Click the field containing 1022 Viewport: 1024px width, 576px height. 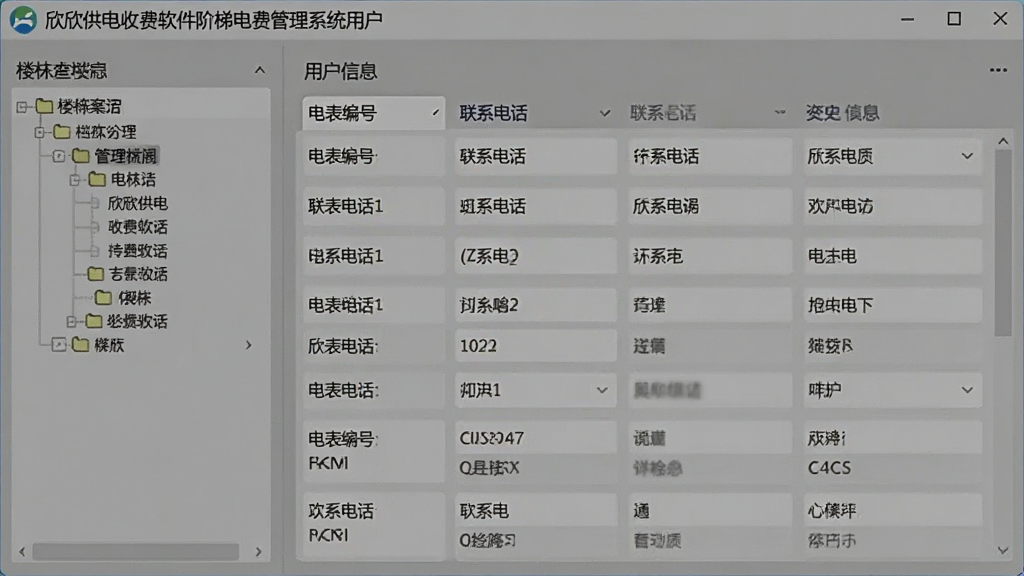pyautogui.click(x=536, y=346)
